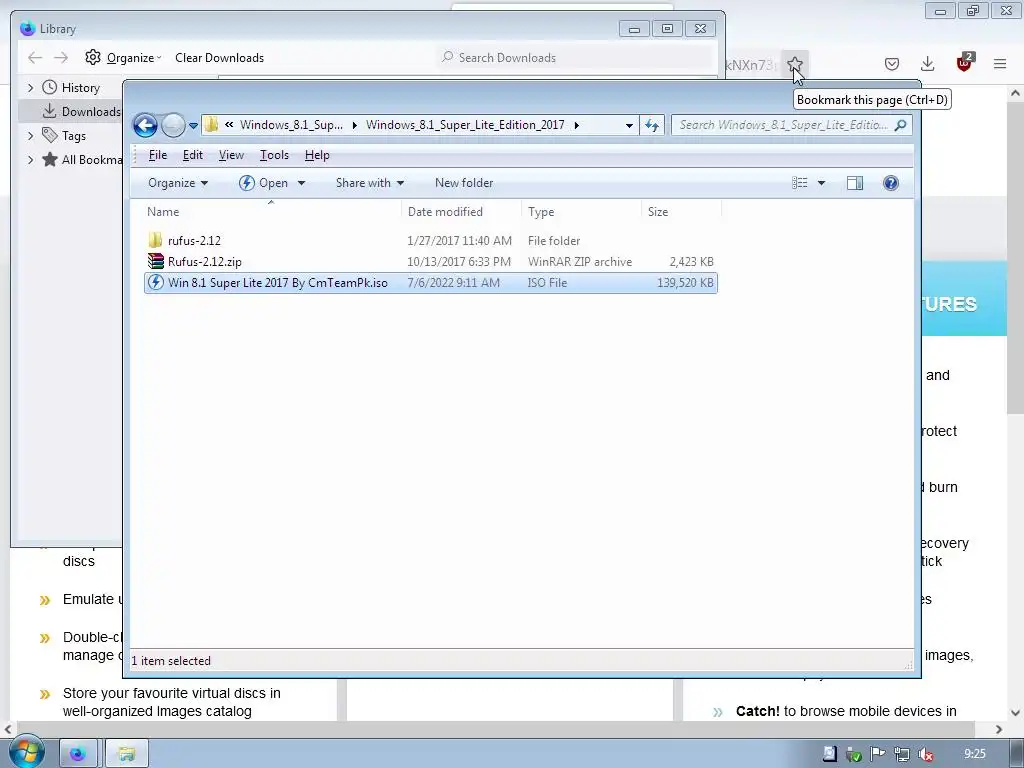This screenshot has width=1024, height=768.
Task: Click Save to Pocket icon in Firefox
Action: point(891,64)
